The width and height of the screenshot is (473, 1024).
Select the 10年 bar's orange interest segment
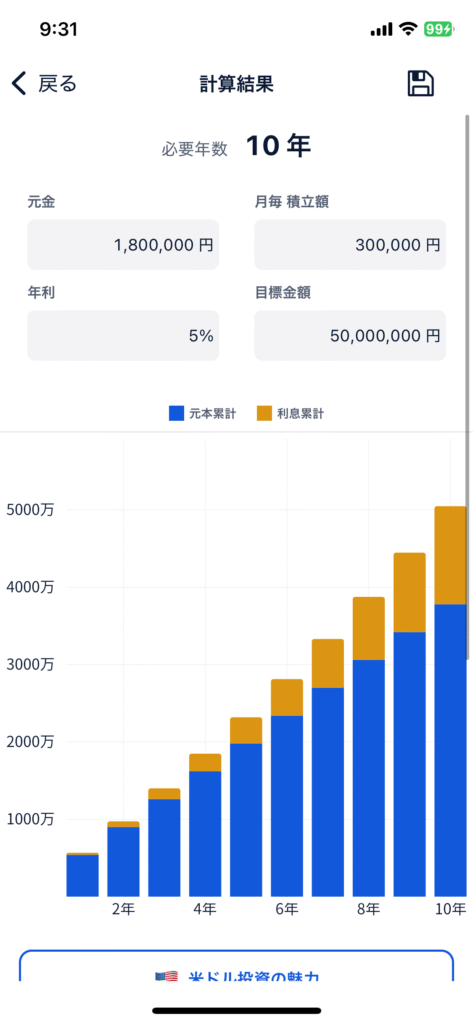451,556
